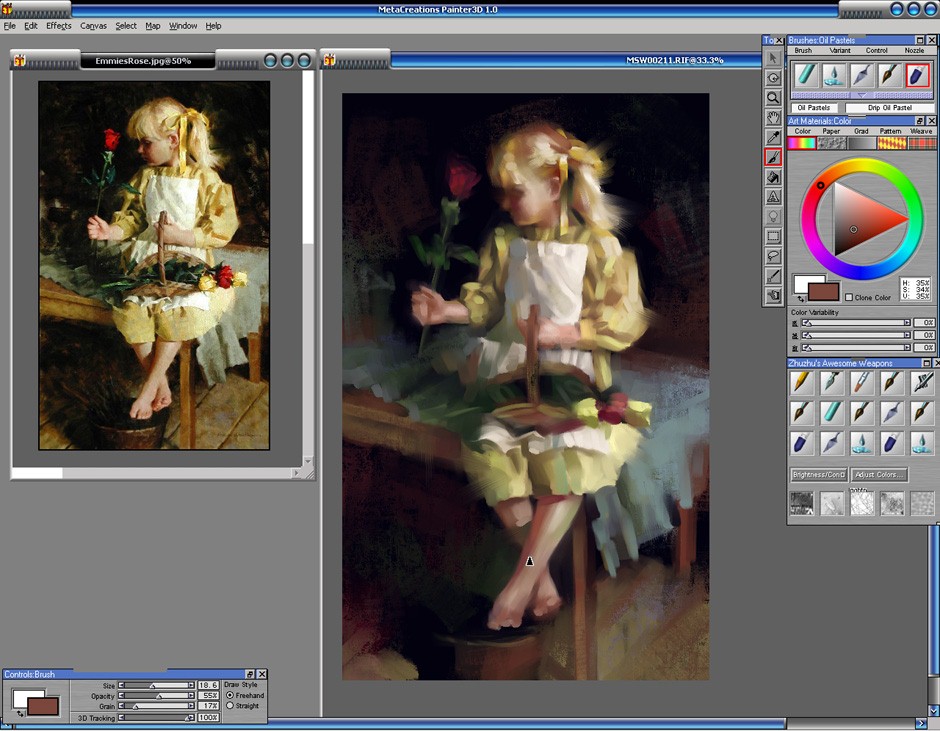Open the Nozzle menu in Brushes palette
This screenshot has height=731, width=940.
[x=914, y=50]
